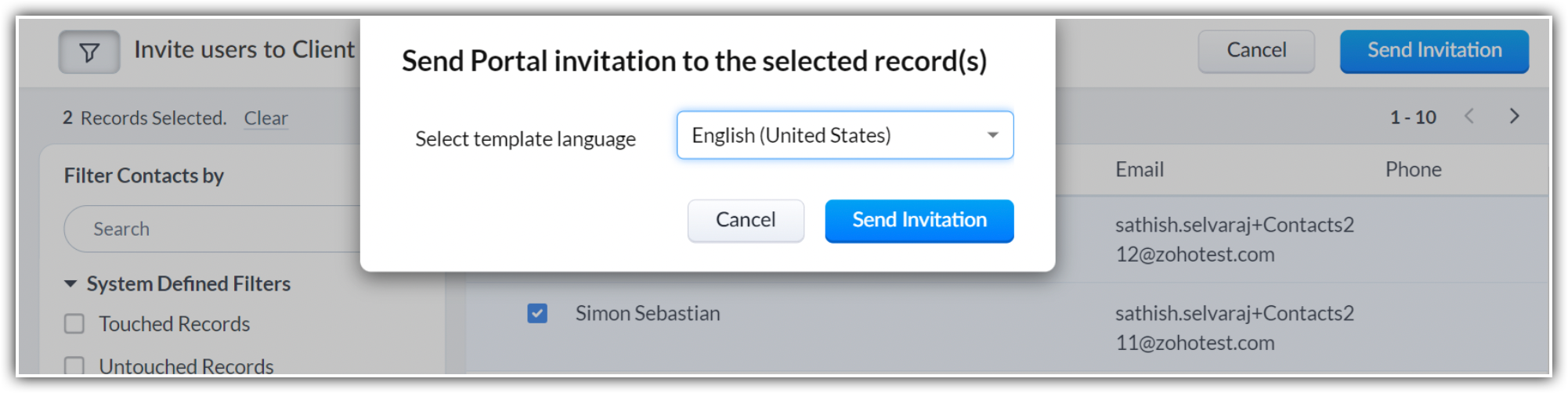Enable the Touched Records filter

point(74,324)
